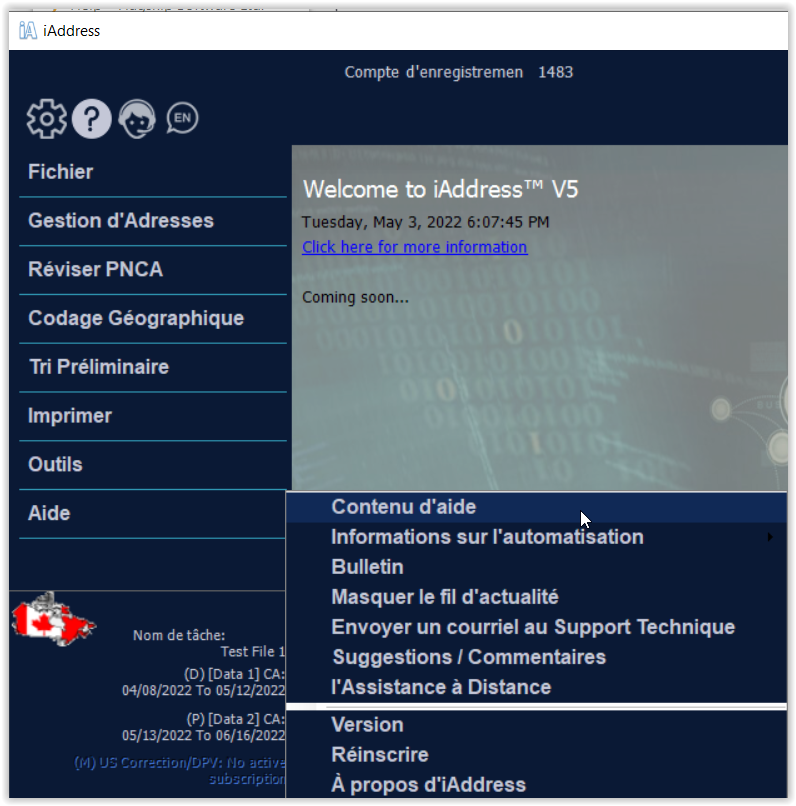Select Tri Préliminaire menu item
Screen dimensions: 796x806
(153, 368)
